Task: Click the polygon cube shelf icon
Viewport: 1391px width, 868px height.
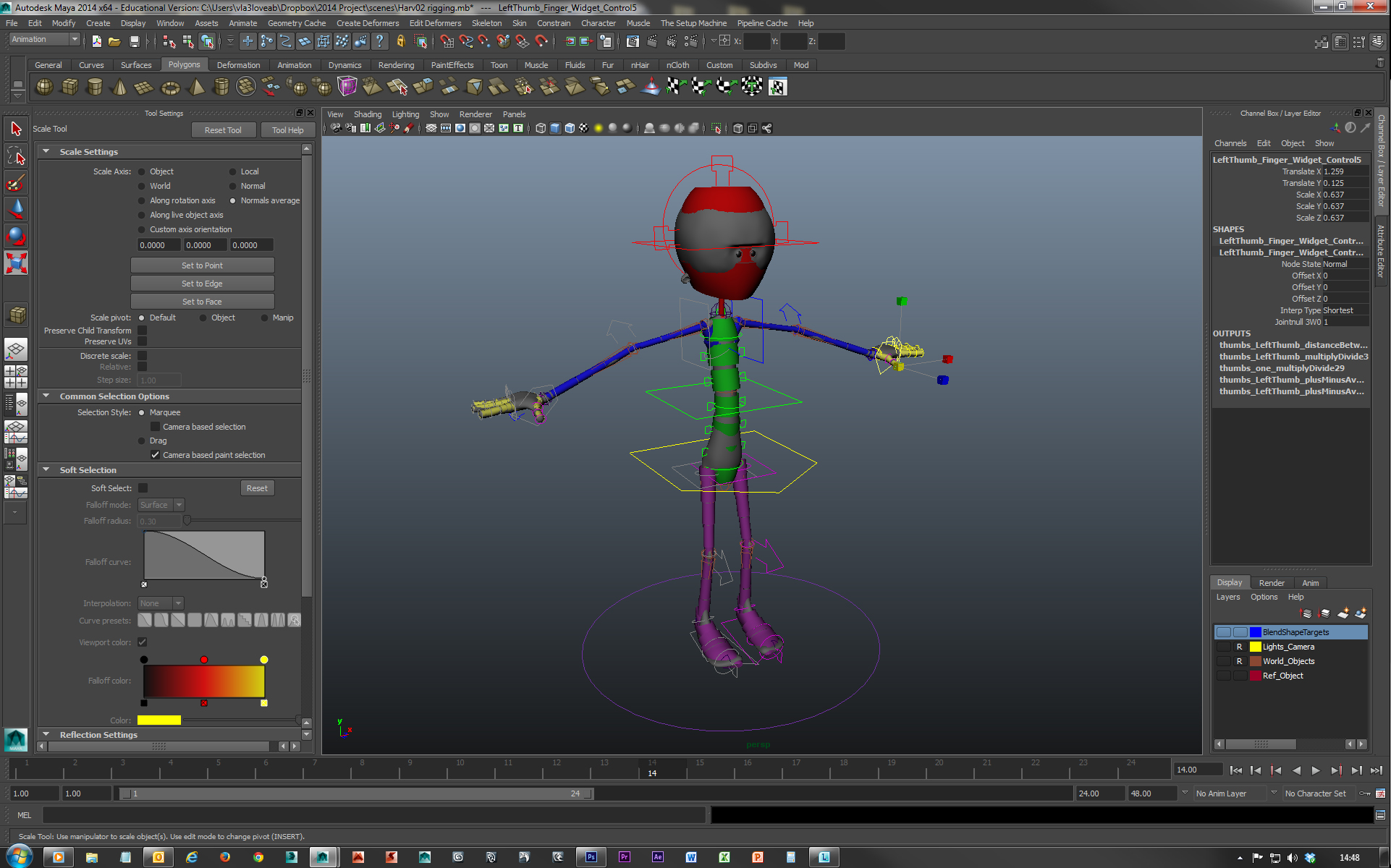Action: pos(69,88)
